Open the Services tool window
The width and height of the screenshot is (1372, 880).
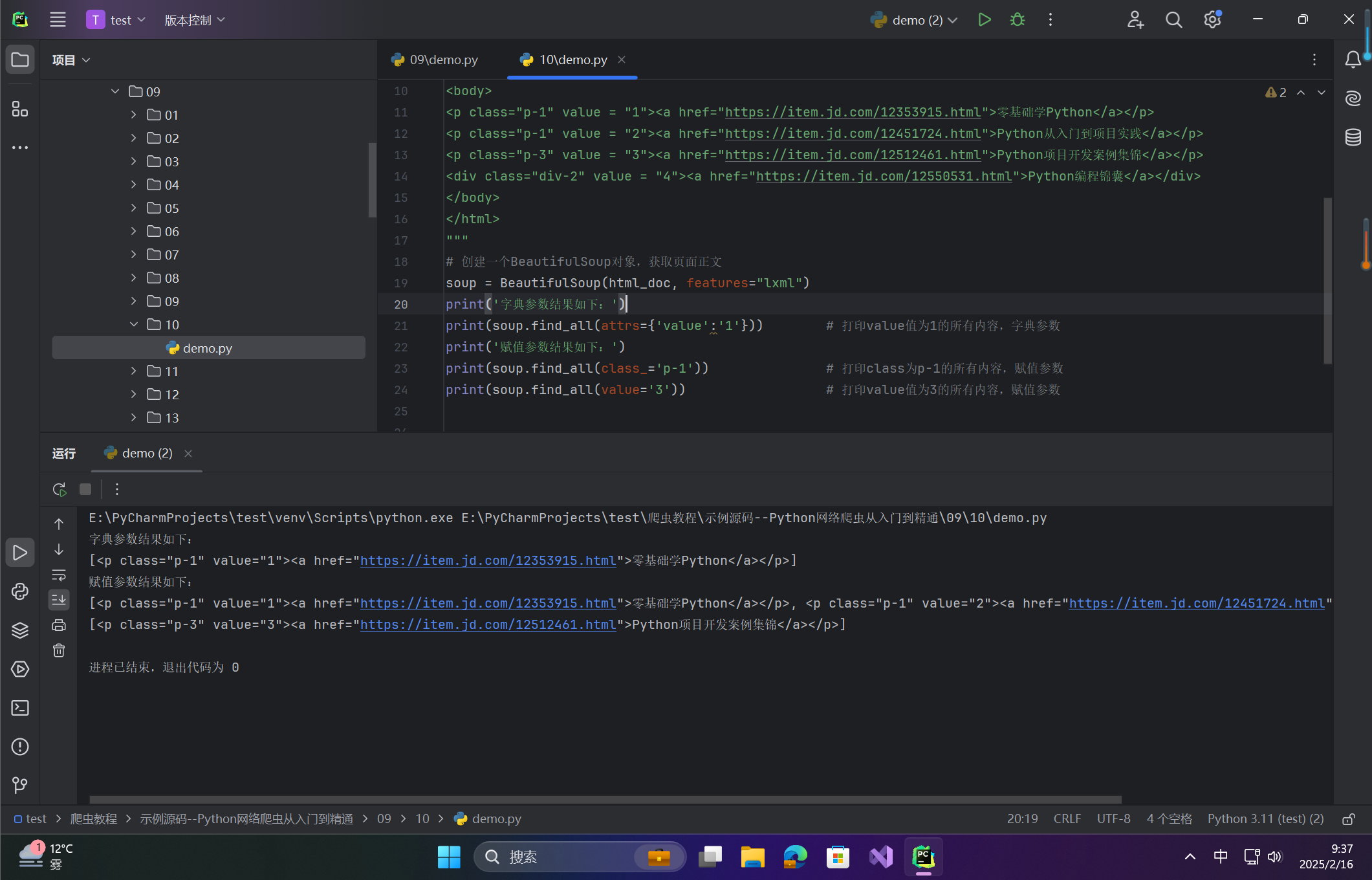(20, 669)
